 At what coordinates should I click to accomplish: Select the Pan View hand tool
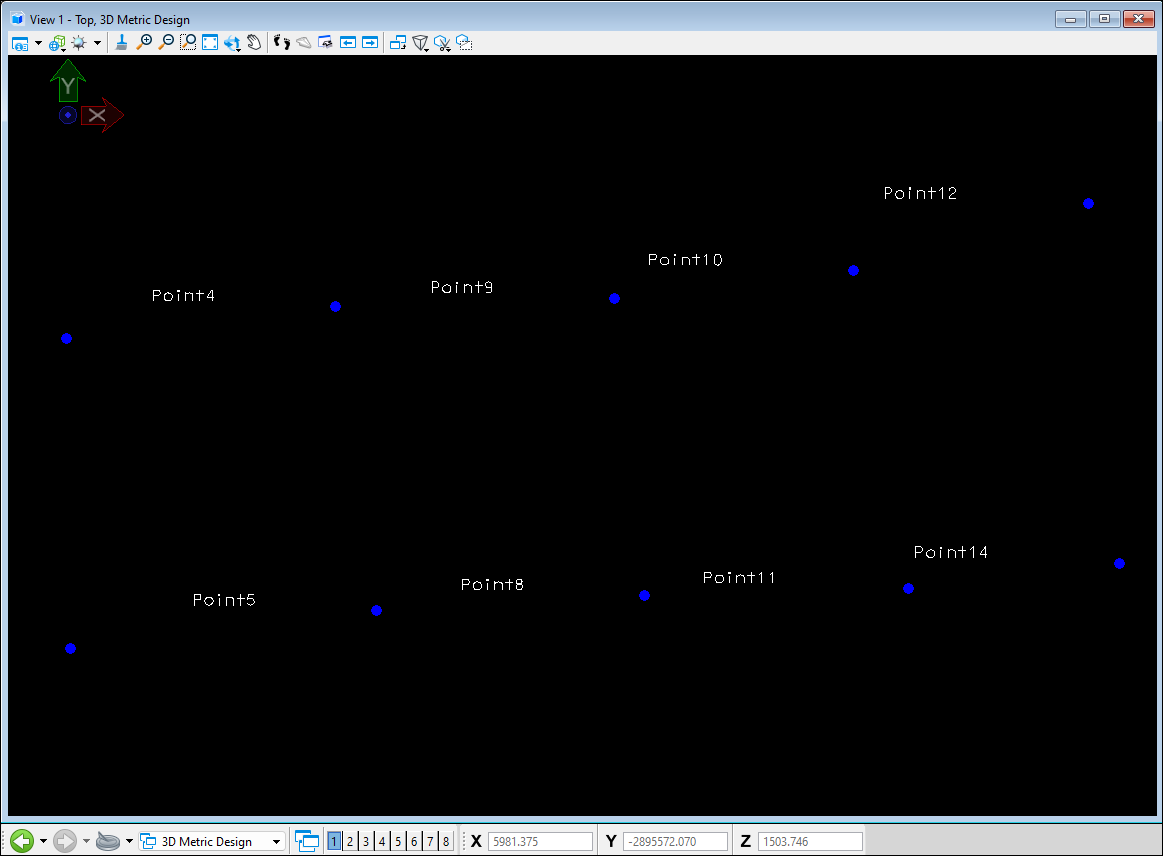pyautogui.click(x=254, y=43)
